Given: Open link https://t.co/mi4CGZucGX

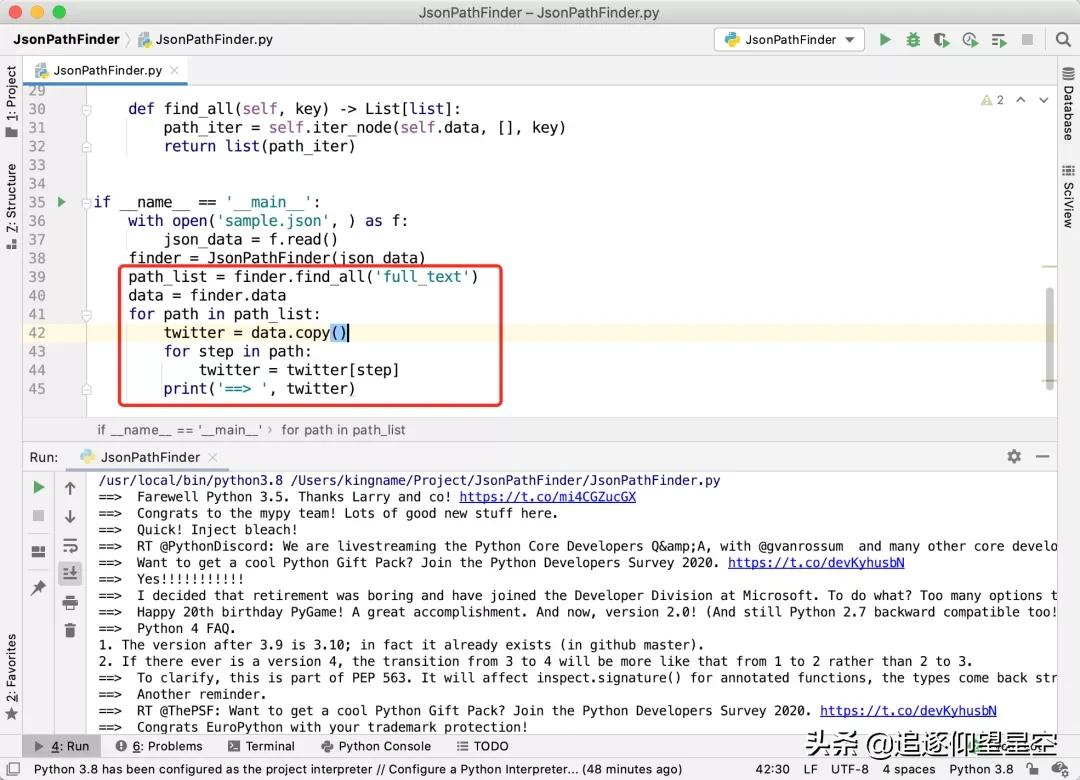Looking at the screenshot, I should (547, 497).
